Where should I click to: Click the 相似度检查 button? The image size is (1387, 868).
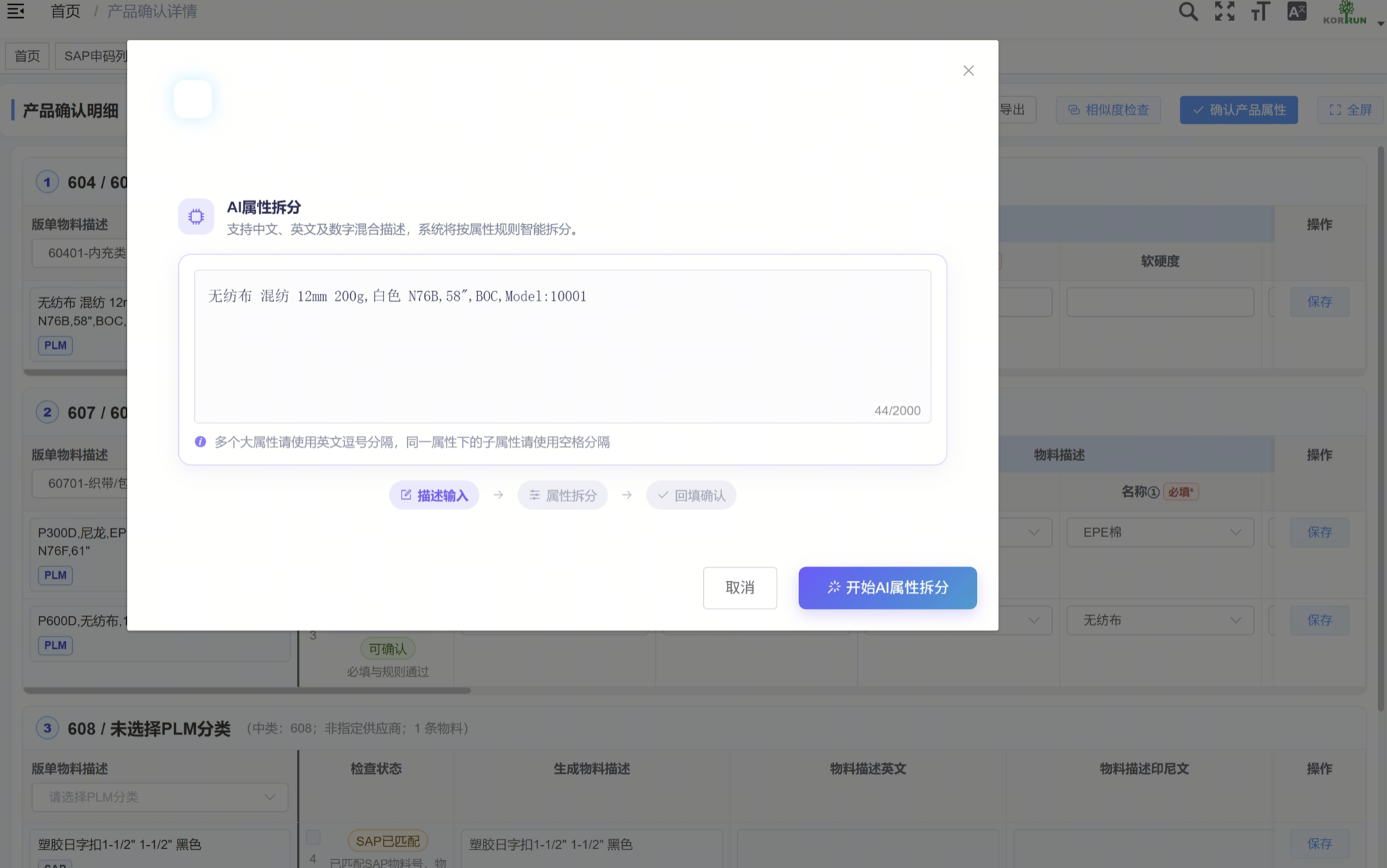pos(1108,110)
